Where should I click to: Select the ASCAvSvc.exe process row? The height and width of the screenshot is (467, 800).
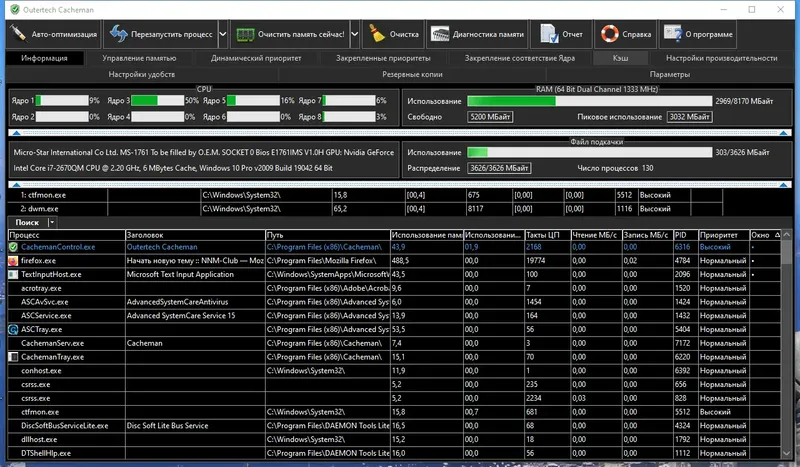pyautogui.click(x=394, y=302)
